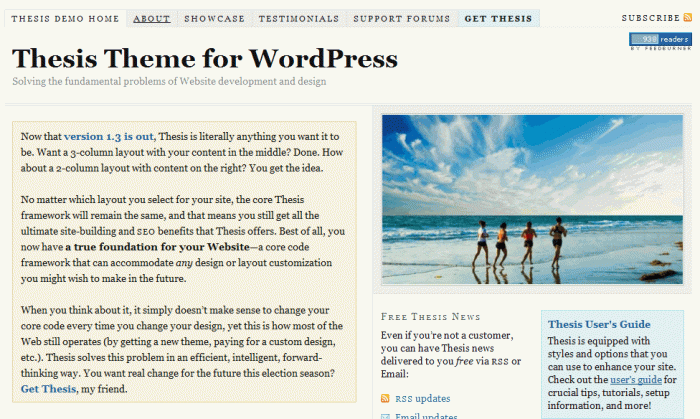The image size is (700, 419).
Task: Open the RSS updates link
Action: [x=422, y=398]
